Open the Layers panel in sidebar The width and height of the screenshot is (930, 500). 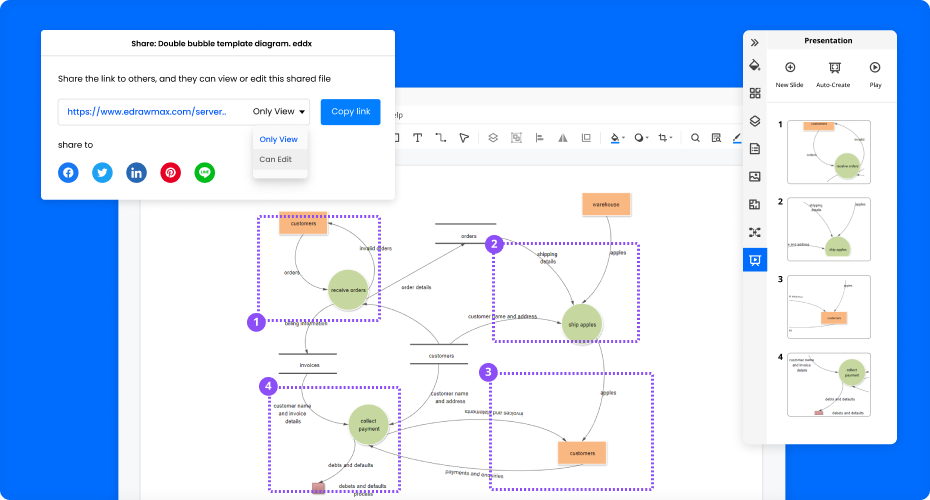(x=755, y=121)
